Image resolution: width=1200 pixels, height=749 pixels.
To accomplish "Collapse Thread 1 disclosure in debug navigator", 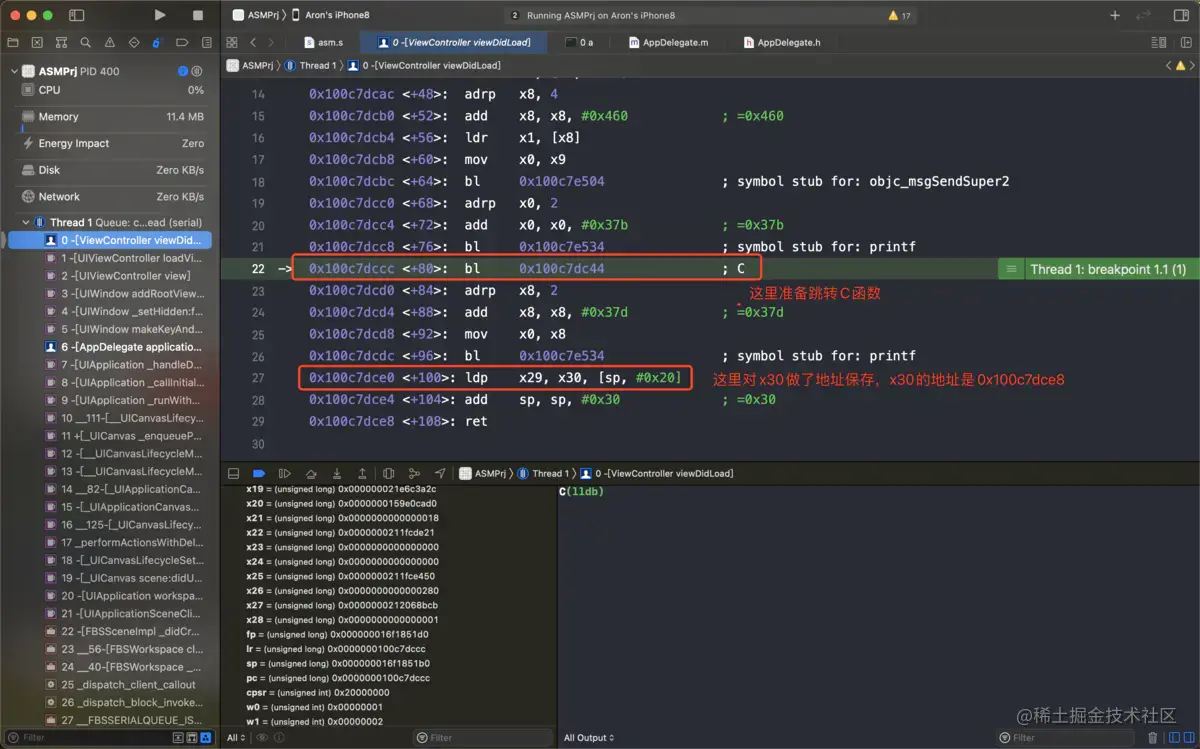I will (26, 222).
